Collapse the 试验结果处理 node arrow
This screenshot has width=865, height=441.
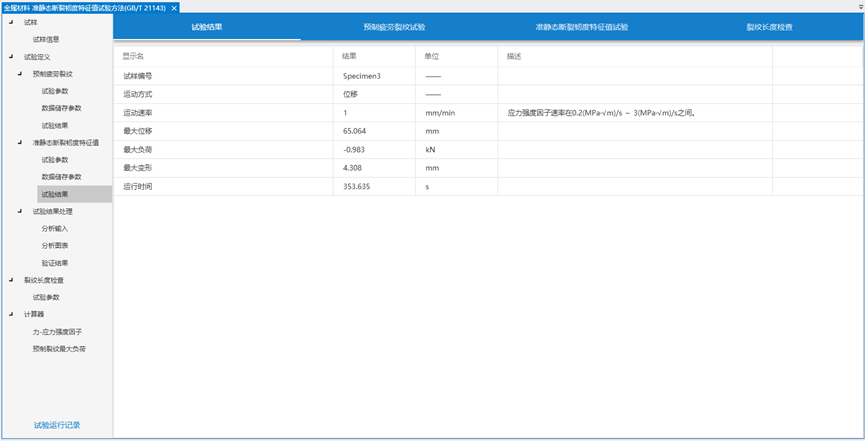point(19,211)
